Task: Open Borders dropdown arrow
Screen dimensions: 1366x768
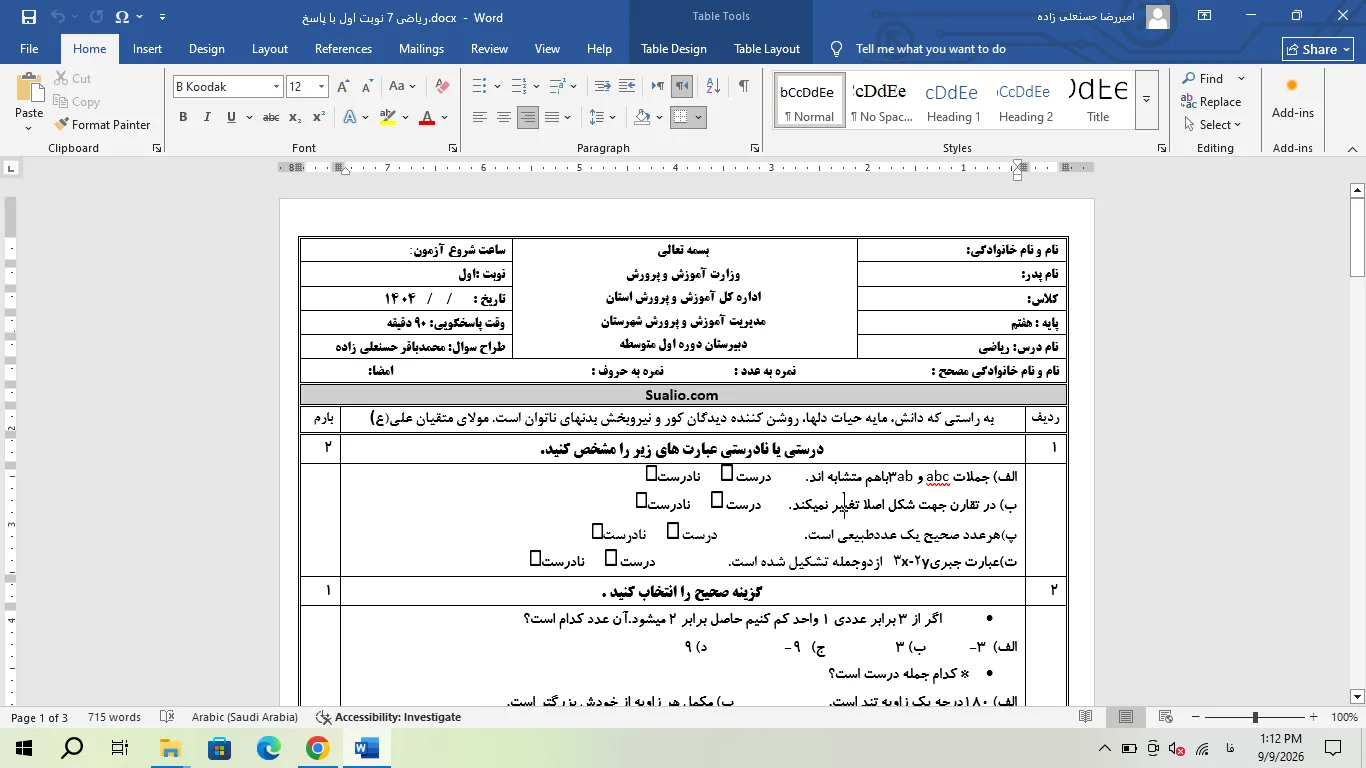Action: tap(698, 117)
